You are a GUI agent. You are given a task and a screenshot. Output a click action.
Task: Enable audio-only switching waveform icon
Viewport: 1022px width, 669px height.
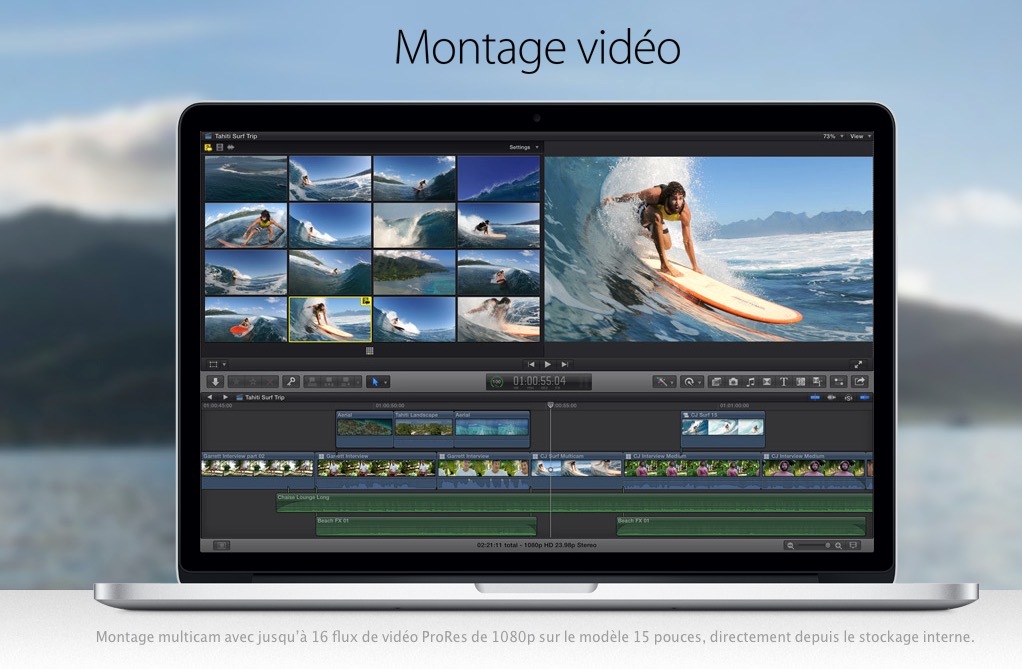coord(231,147)
